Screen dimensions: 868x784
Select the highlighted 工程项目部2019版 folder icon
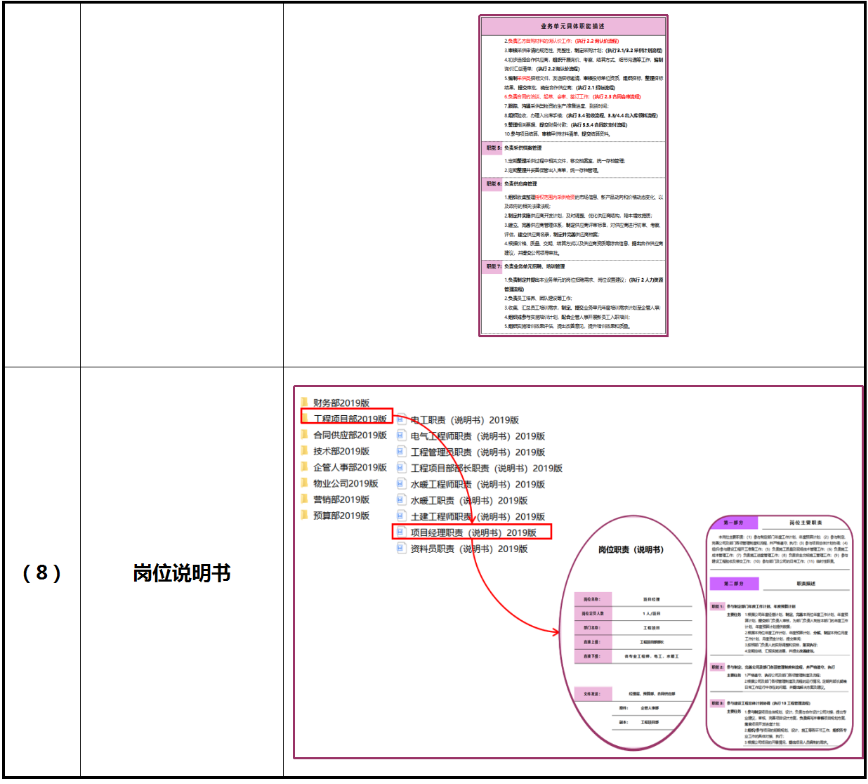pos(304,417)
